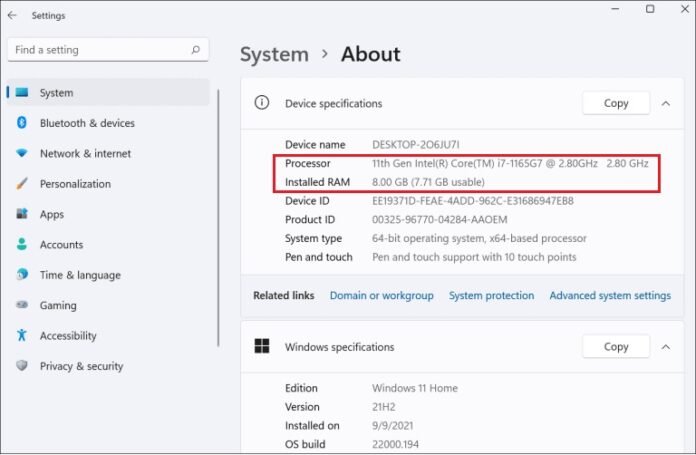Open the System category
This screenshot has height=455, width=696.
click(x=108, y=92)
